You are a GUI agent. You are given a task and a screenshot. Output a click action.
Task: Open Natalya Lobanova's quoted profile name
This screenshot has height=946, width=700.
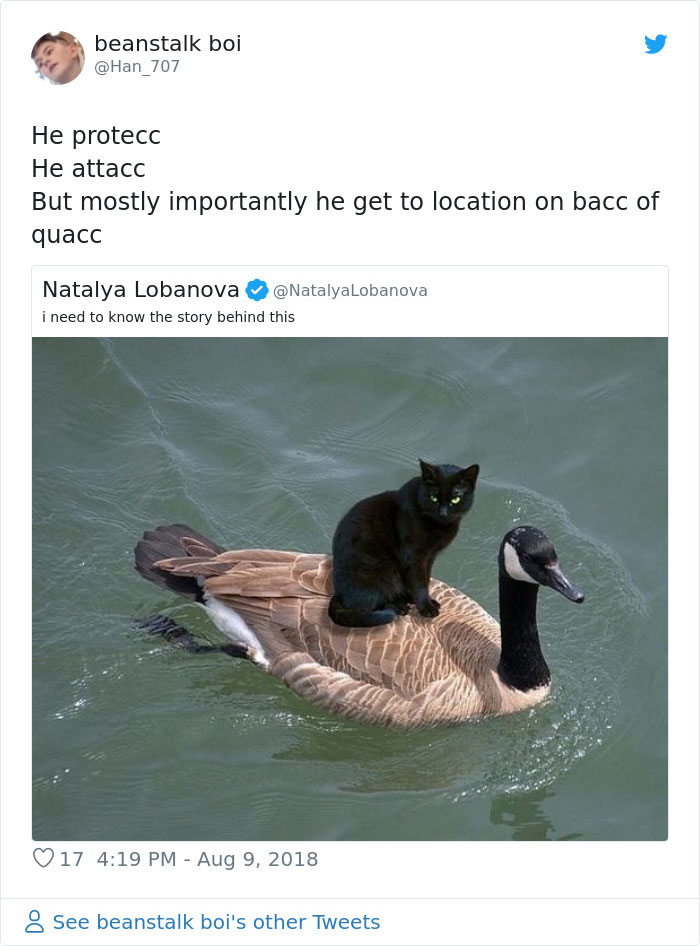click(x=141, y=290)
